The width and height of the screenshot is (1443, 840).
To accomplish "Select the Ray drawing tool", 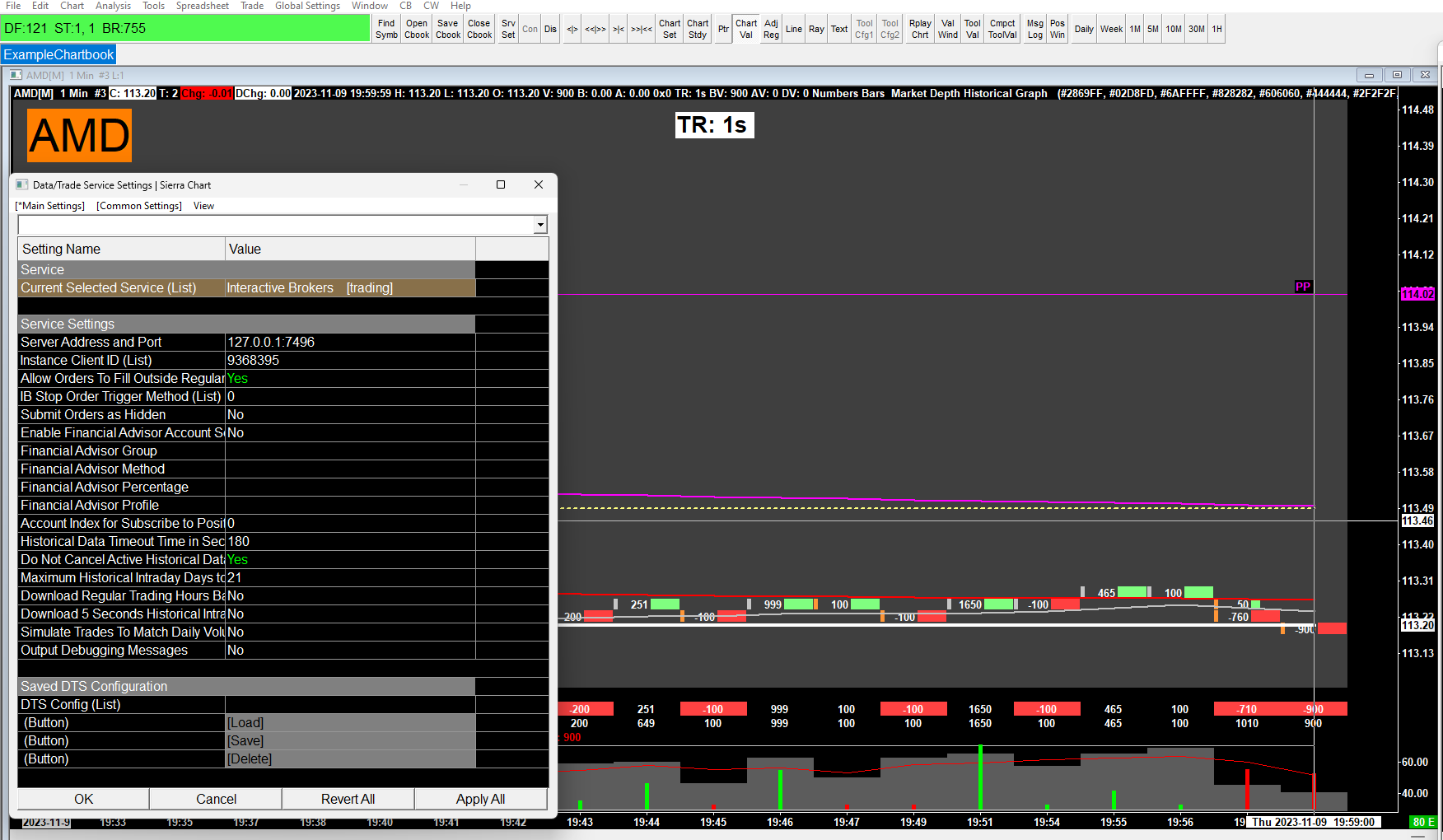I will tap(816, 29).
